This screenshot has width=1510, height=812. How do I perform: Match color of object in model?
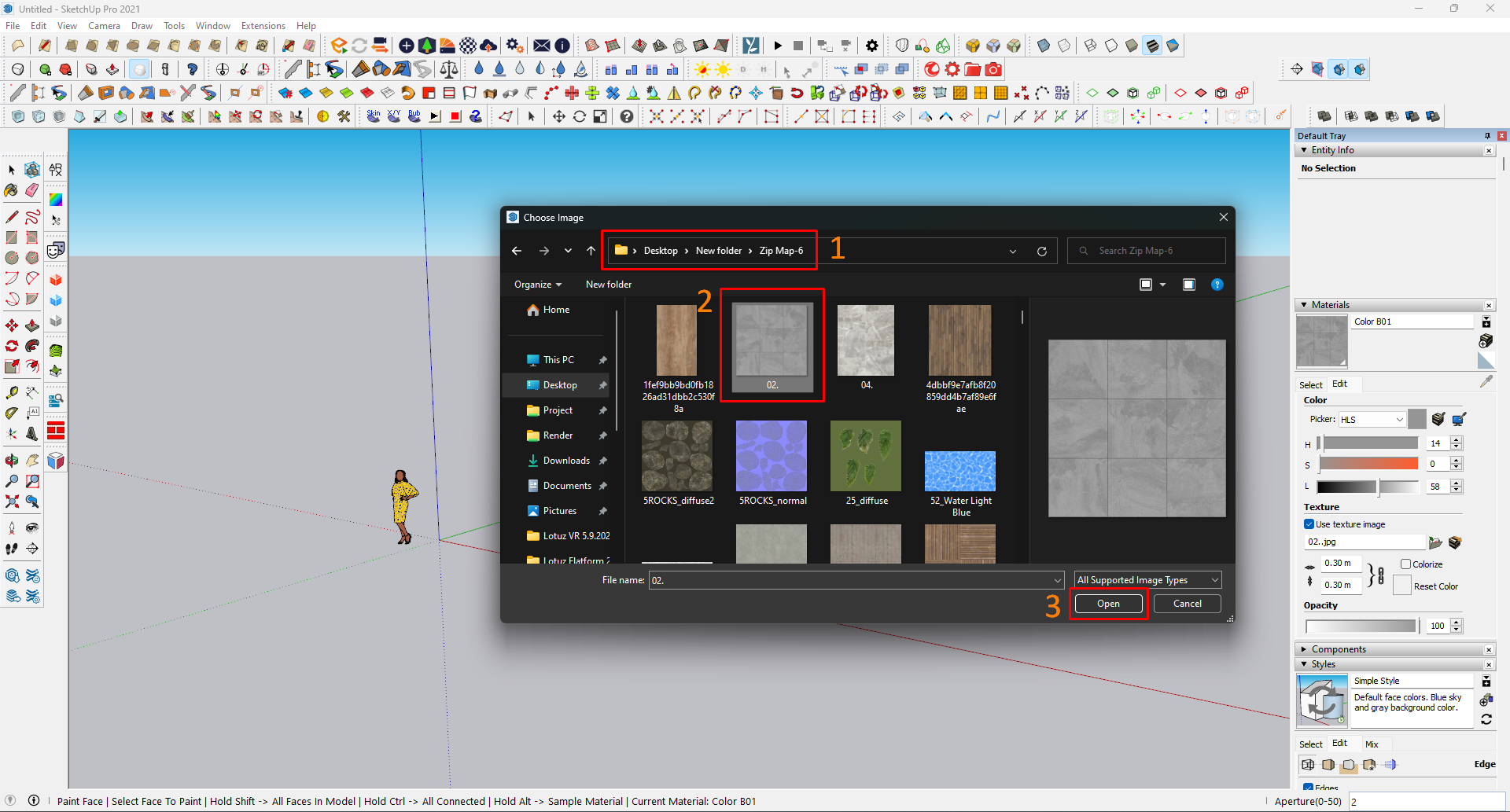(1438, 419)
